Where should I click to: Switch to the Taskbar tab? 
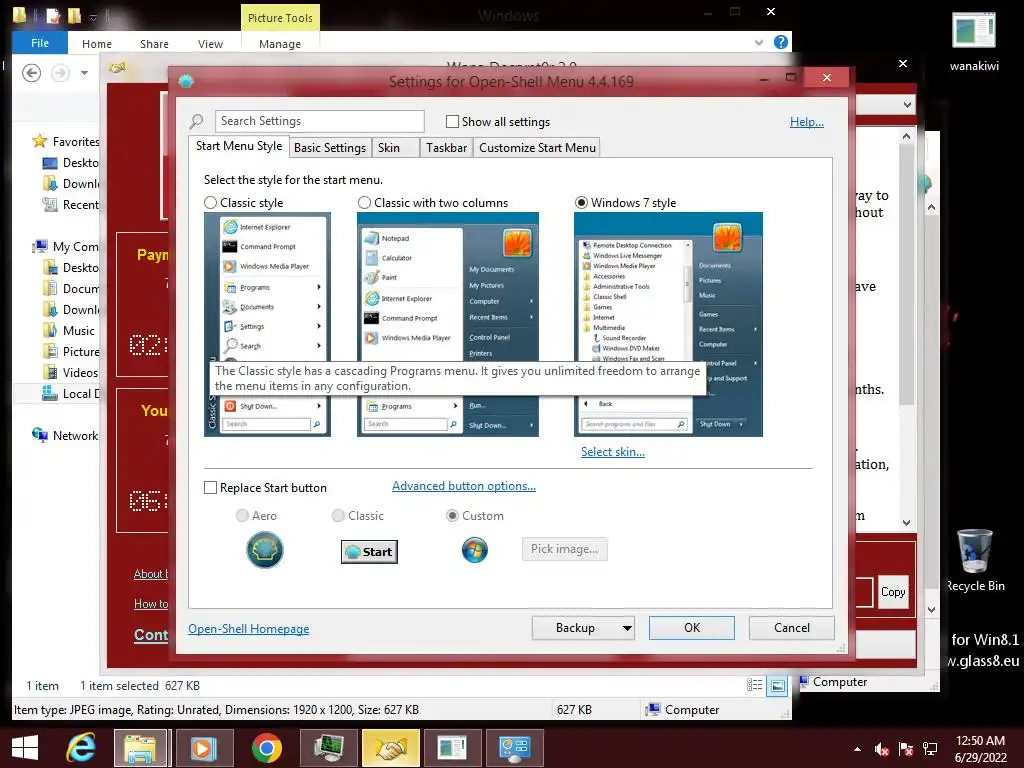(x=447, y=148)
